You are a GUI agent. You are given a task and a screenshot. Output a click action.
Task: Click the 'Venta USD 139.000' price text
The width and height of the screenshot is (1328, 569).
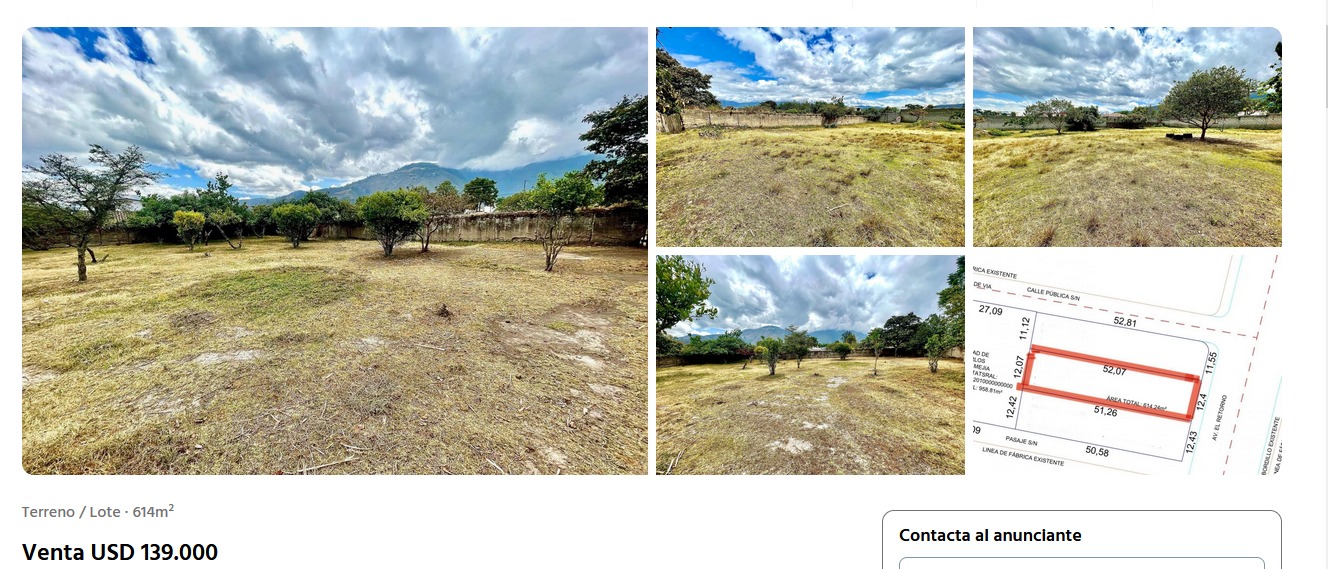(120, 552)
